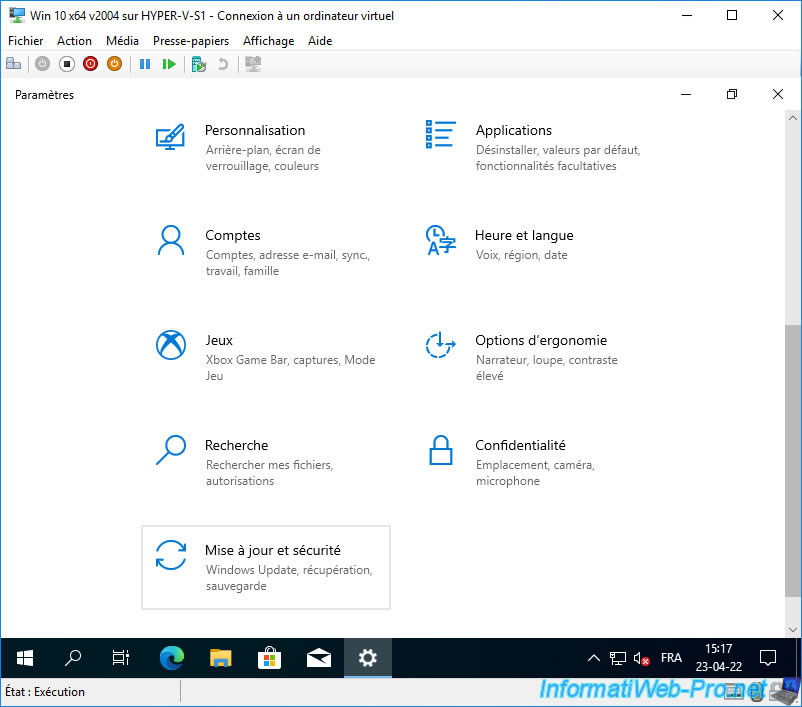
Task: Click the FRA language indicator
Action: click(x=671, y=658)
